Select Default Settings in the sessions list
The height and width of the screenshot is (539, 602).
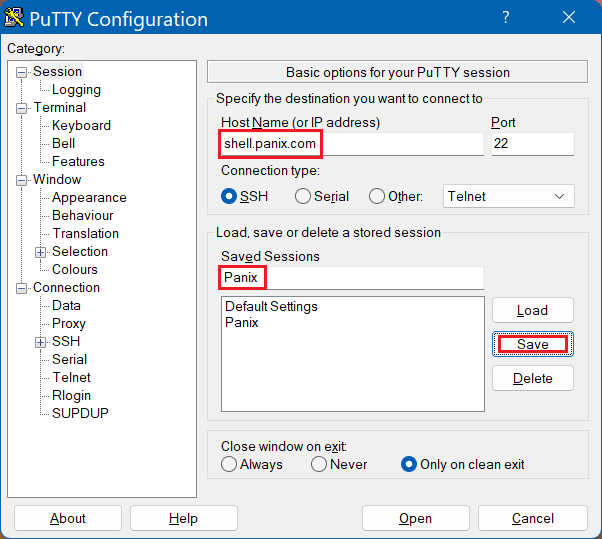(x=271, y=307)
